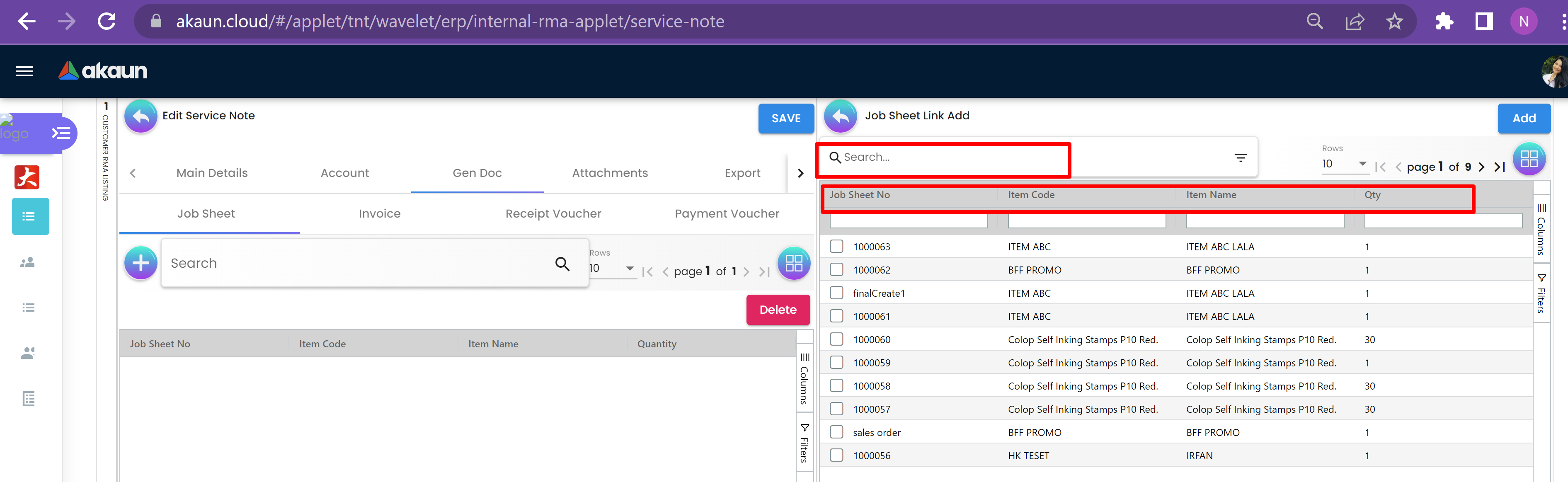Click the round plus icon beside Job Sheet search

tap(141, 263)
